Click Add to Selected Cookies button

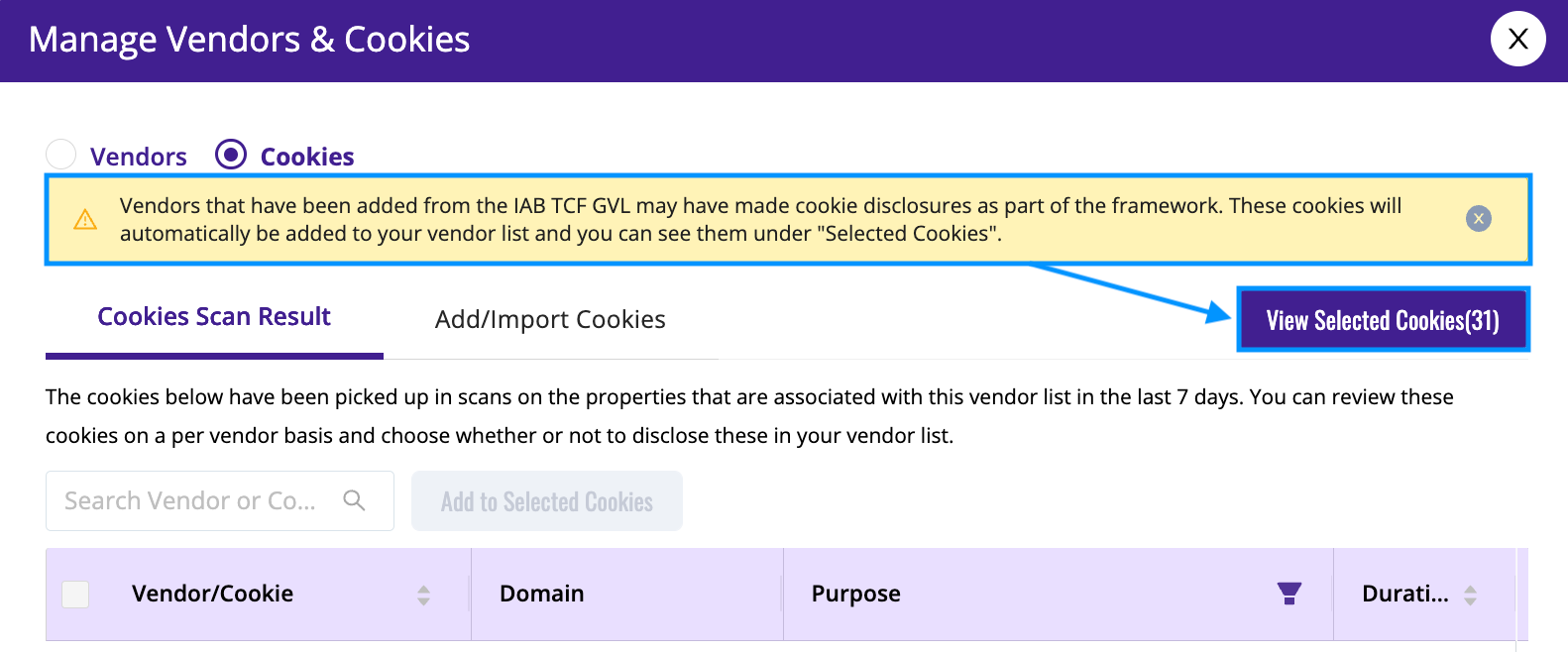tap(547, 501)
